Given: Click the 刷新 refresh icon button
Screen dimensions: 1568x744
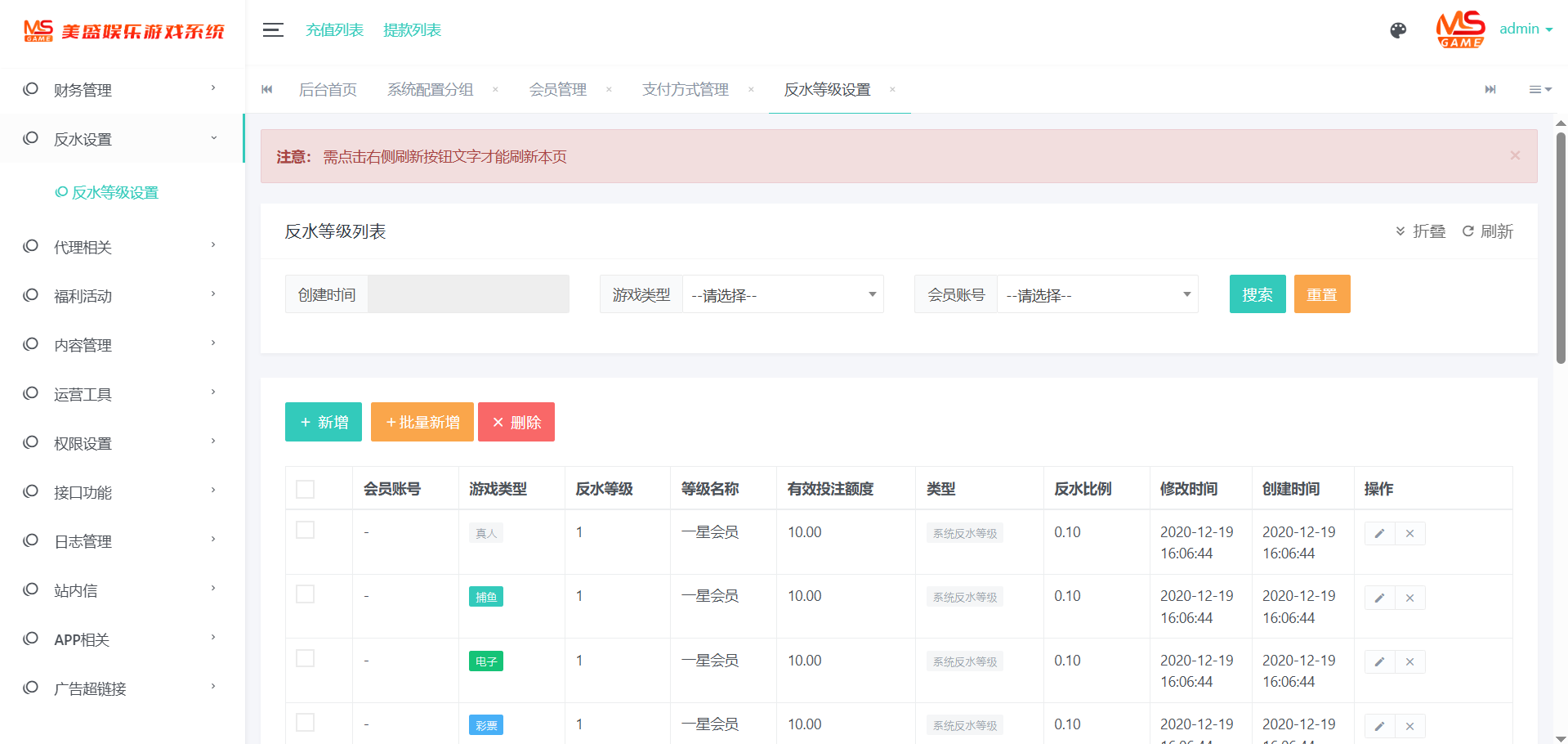Looking at the screenshot, I should coord(1487,231).
